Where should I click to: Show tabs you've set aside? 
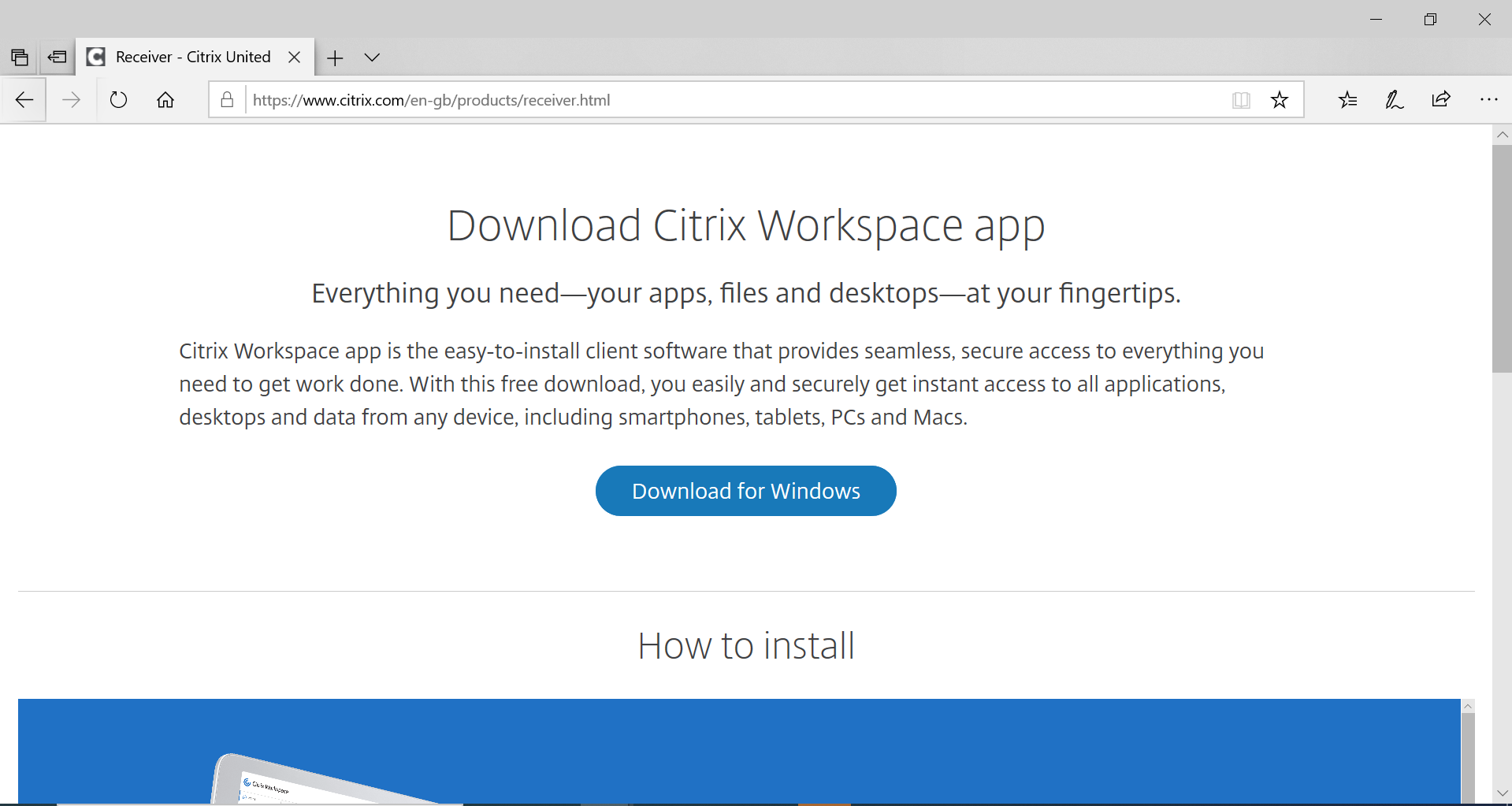pyautogui.click(x=20, y=57)
